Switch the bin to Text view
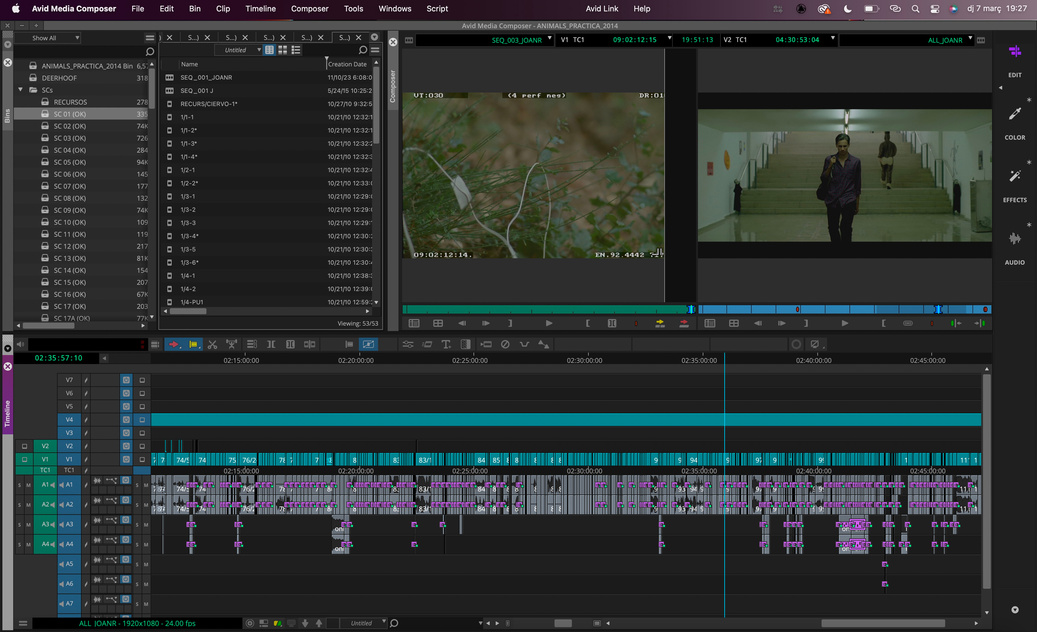1037x632 pixels. tap(269, 50)
